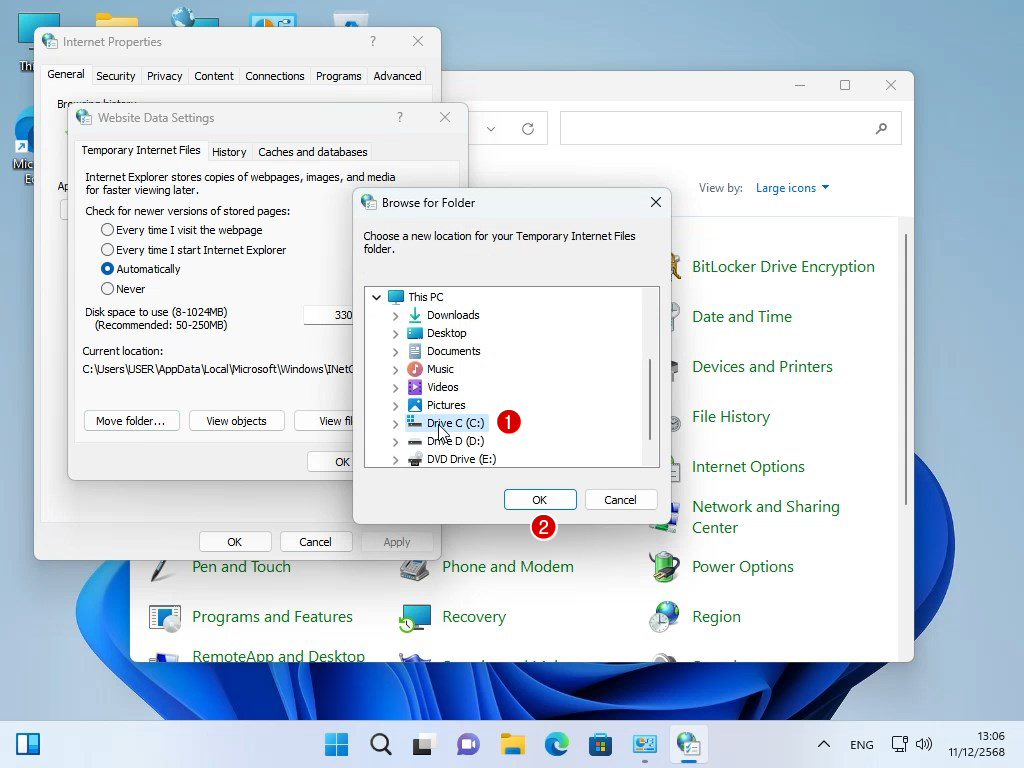Open the Region clock-globe icon
This screenshot has height=768, width=1024.
click(x=665, y=617)
